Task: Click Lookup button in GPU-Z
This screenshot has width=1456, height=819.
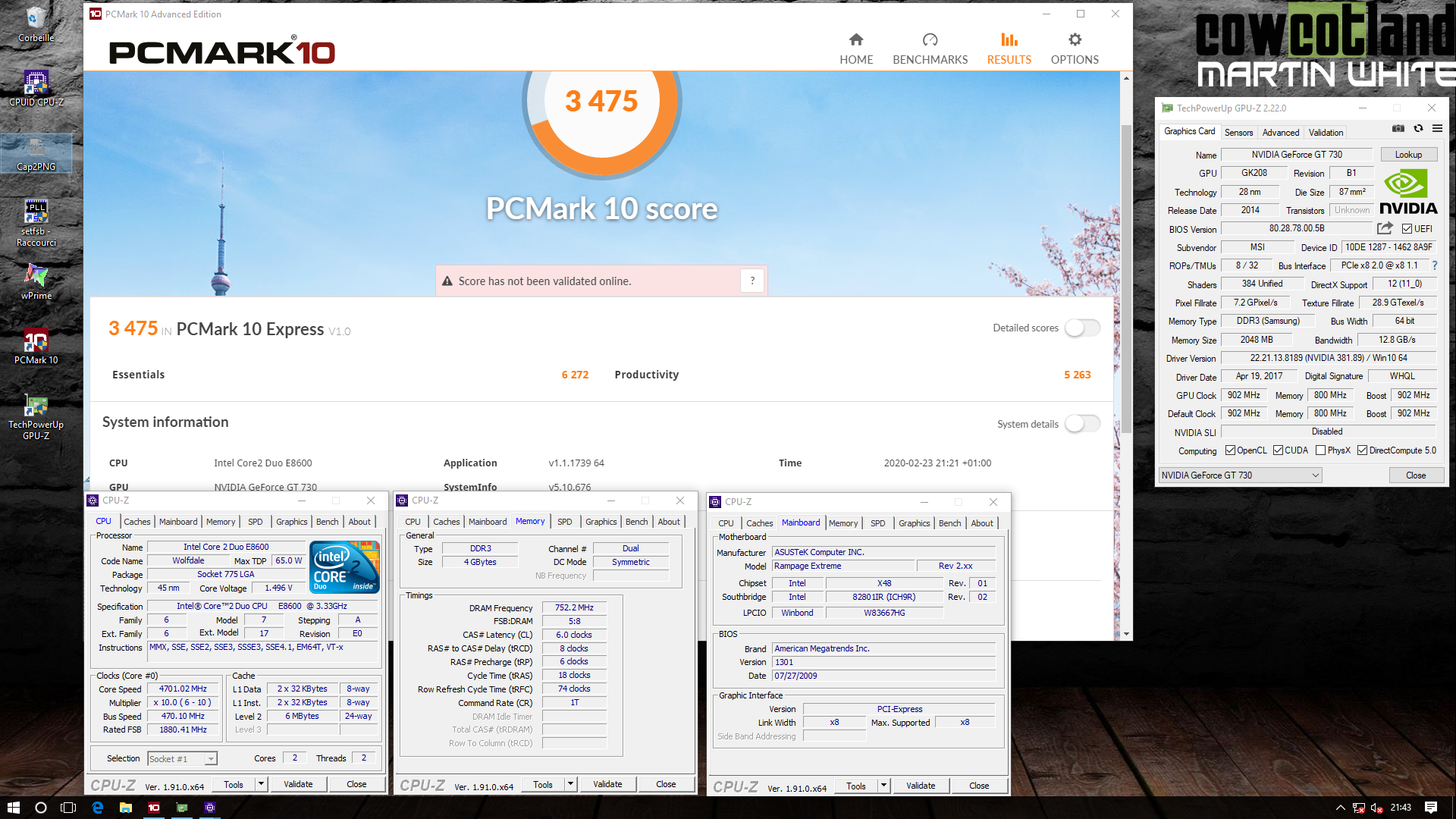Action: click(1408, 154)
